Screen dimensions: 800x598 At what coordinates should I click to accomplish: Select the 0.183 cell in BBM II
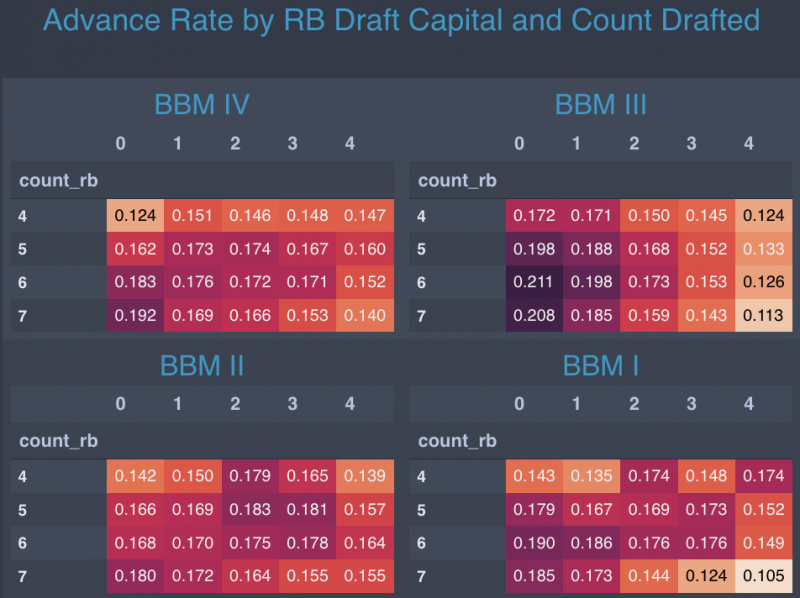coord(250,510)
